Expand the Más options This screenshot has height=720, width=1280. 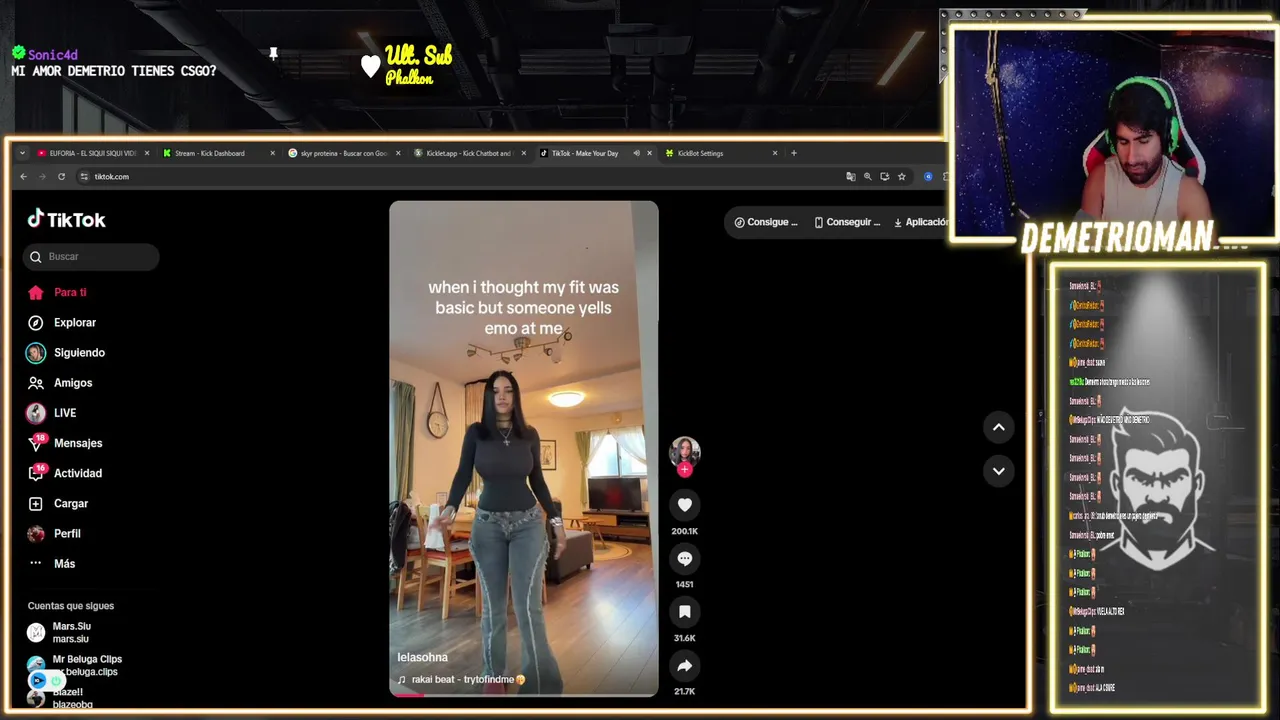[x=64, y=563]
